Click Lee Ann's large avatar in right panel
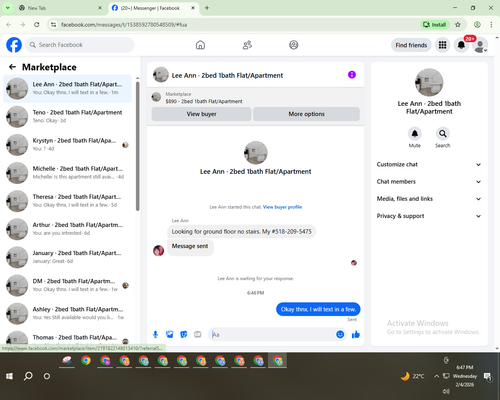 429,82
